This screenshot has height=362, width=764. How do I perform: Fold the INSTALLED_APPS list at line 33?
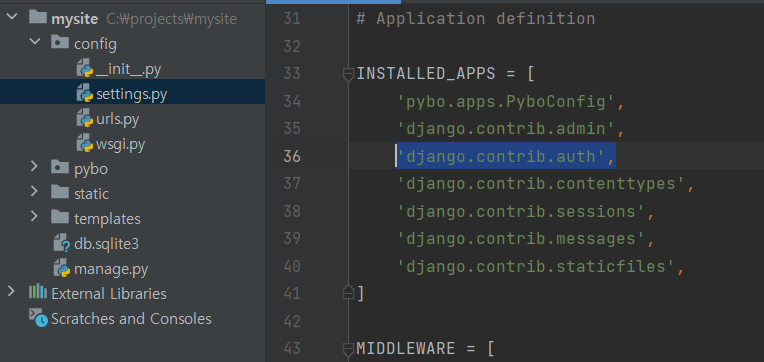[348, 75]
